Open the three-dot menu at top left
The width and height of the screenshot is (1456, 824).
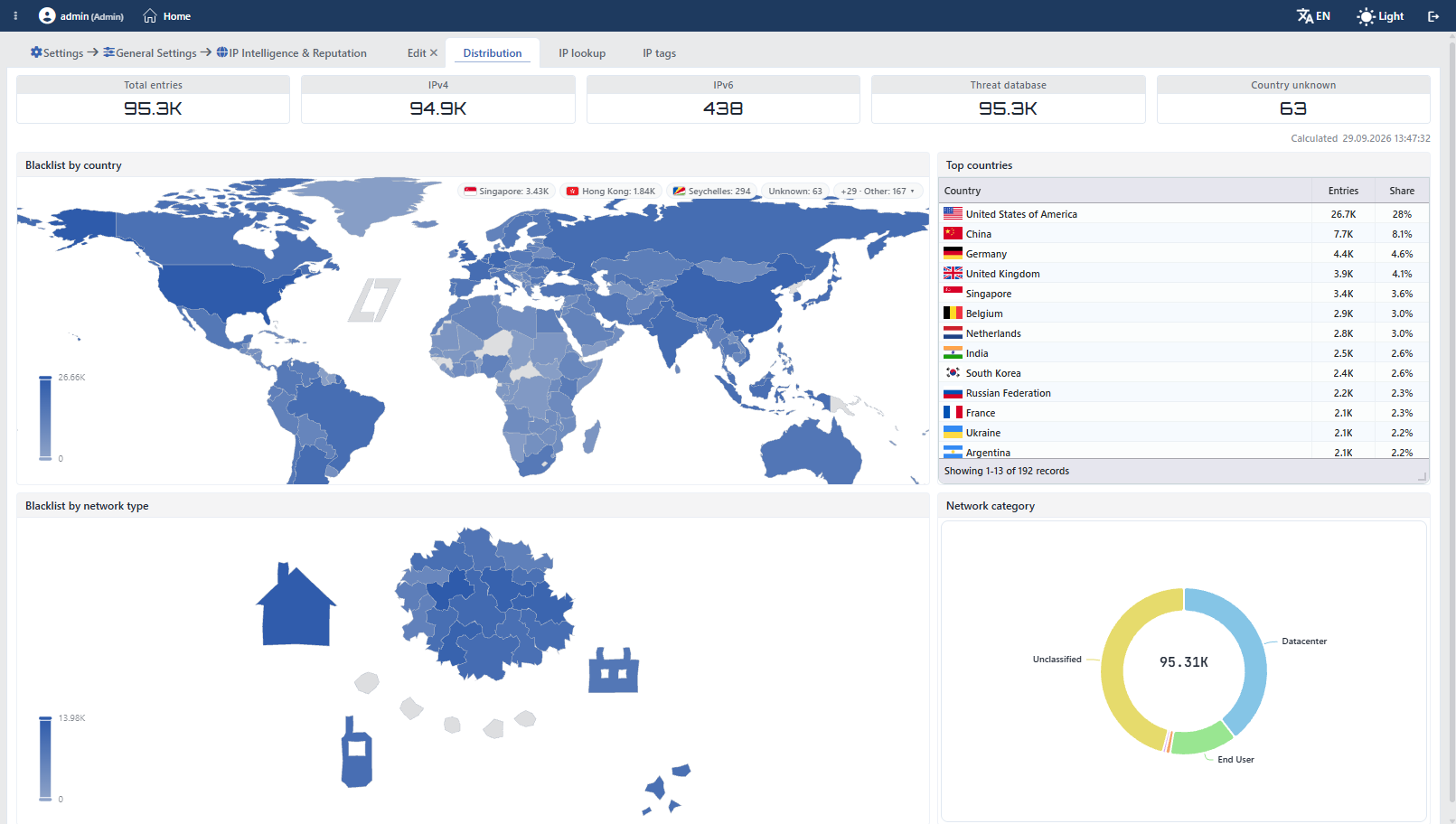pyautogui.click(x=15, y=16)
